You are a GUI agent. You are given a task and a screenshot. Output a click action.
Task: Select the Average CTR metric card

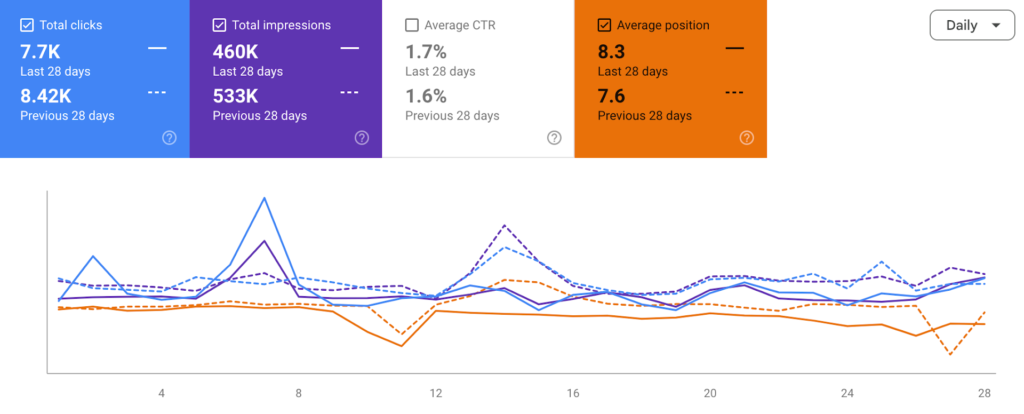[x=478, y=79]
